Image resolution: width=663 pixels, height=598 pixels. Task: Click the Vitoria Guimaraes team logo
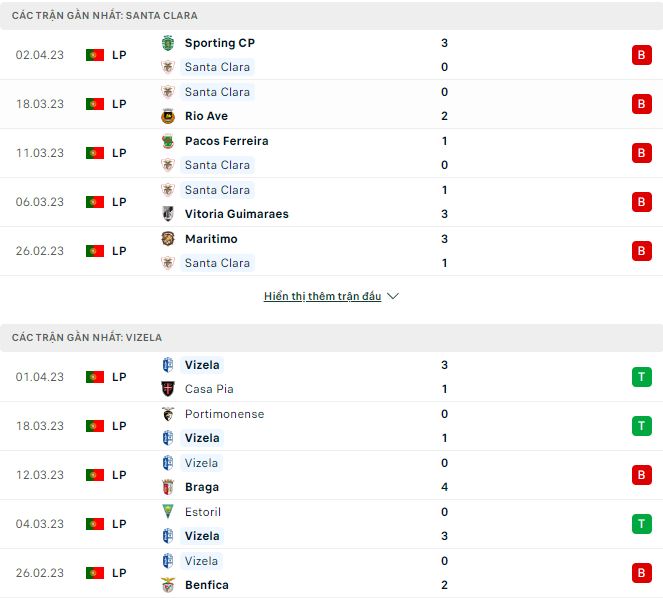click(167, 214)
